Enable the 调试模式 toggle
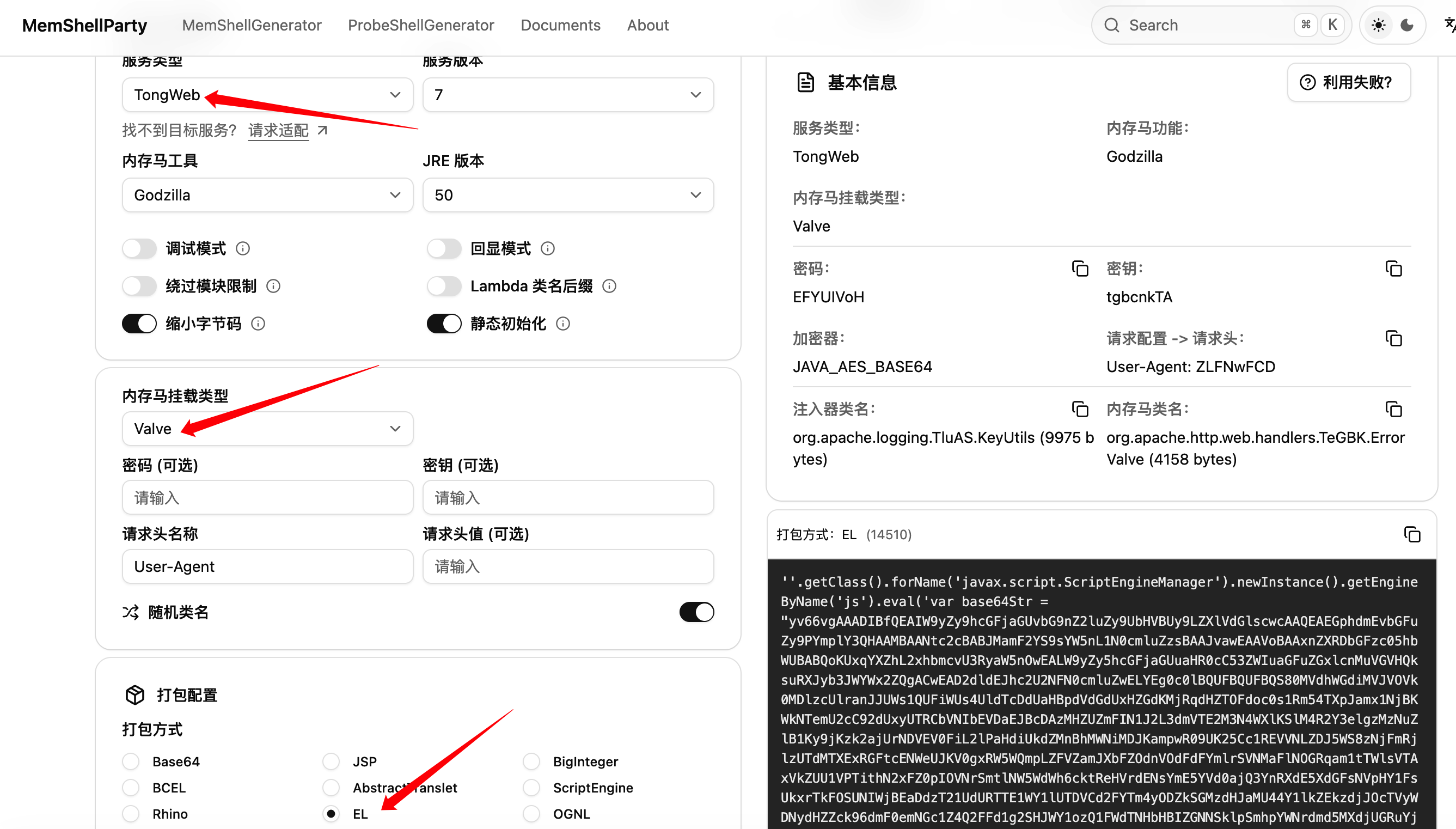The image size is (1456, 829). [139, 249]
